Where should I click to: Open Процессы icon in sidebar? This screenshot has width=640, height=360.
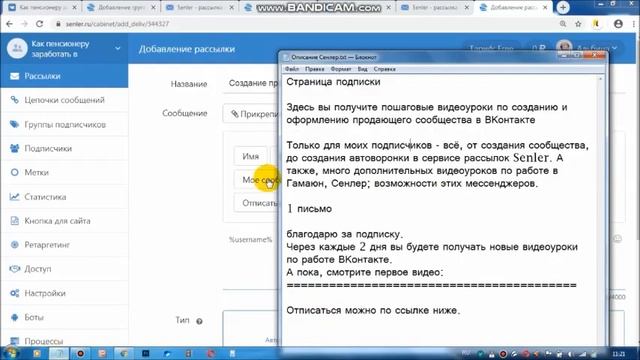click(x=15, y=341)
